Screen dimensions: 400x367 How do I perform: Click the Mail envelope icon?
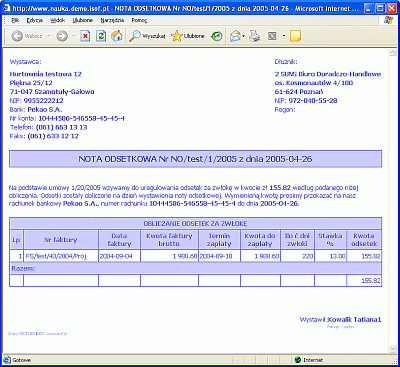coord(235,36)
